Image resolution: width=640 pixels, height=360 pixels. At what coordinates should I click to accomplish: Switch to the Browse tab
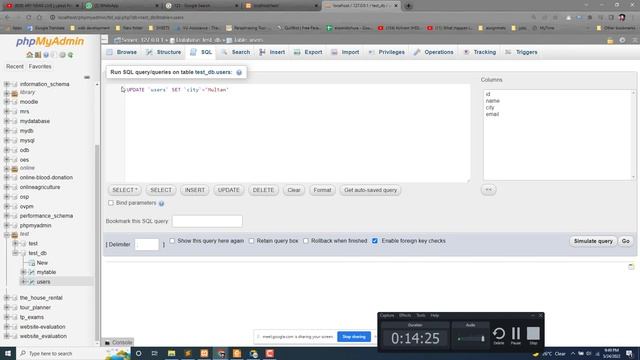122,52
